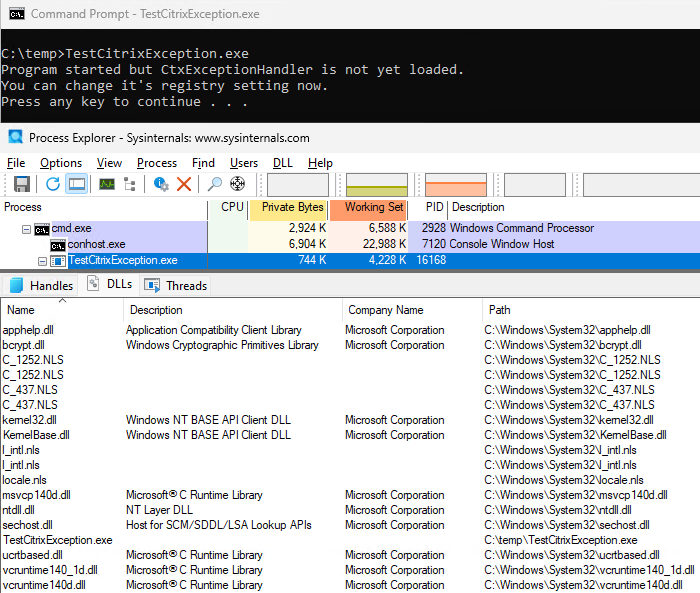Click the orange physical memory graph
The width and height of the screenshot is (700, 593).
[x=456, y=184]
